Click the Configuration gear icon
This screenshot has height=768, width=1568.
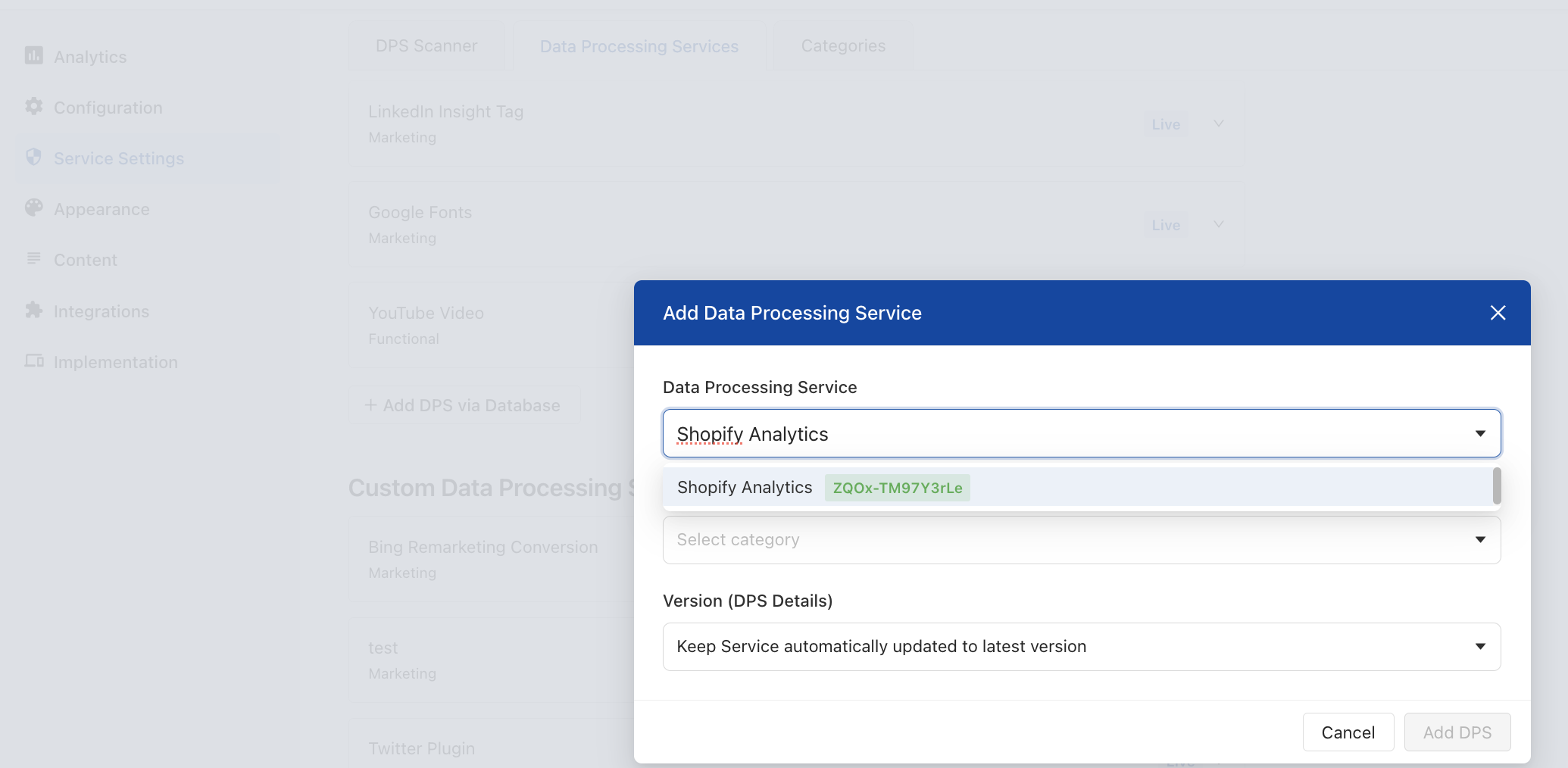[34, 106]
